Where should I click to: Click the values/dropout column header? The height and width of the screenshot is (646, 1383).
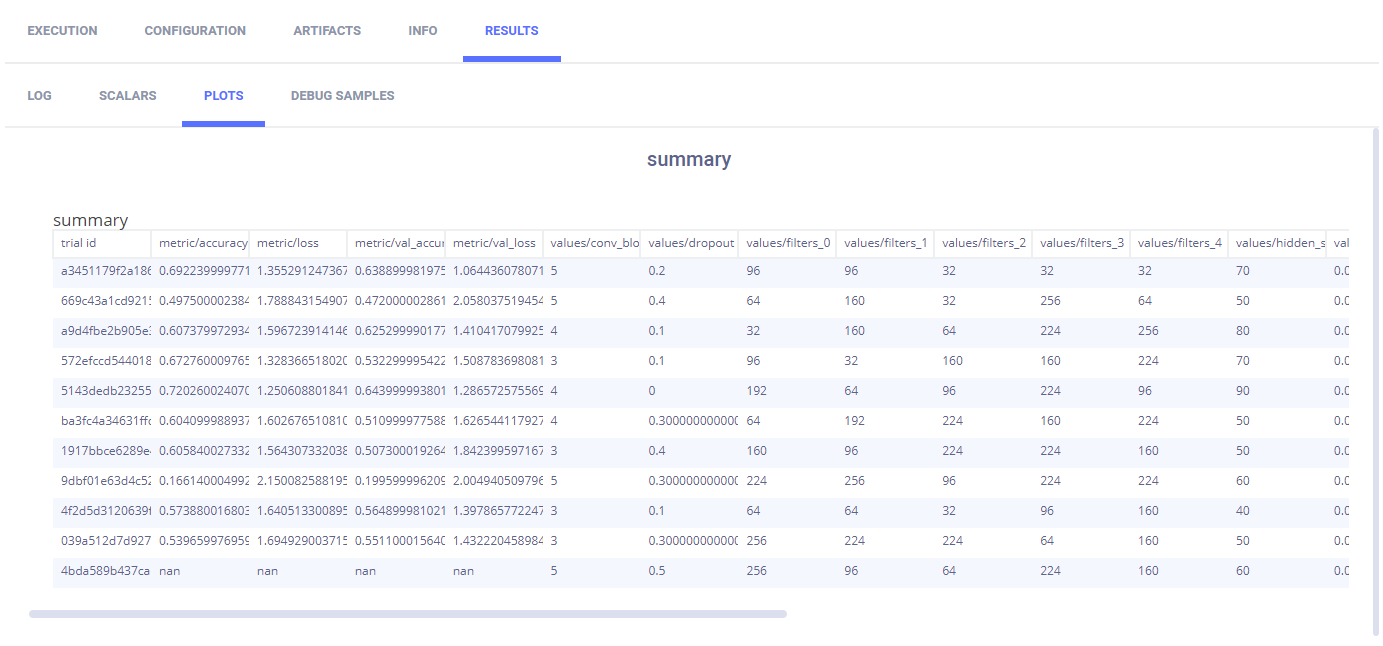point(688,243)
